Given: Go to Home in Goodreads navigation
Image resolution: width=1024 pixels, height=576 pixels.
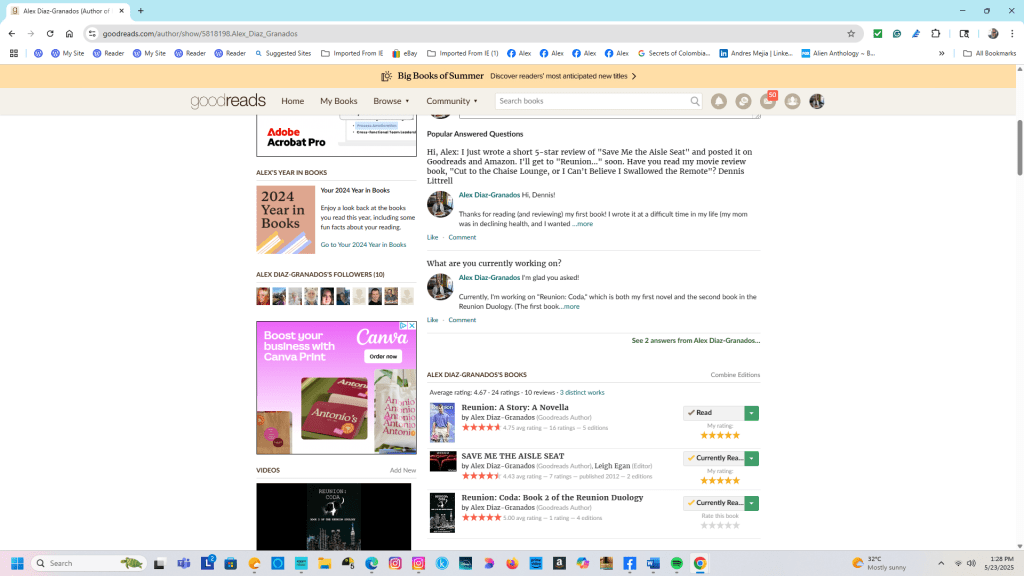Looking at the screenshot, I should (292, 101).
